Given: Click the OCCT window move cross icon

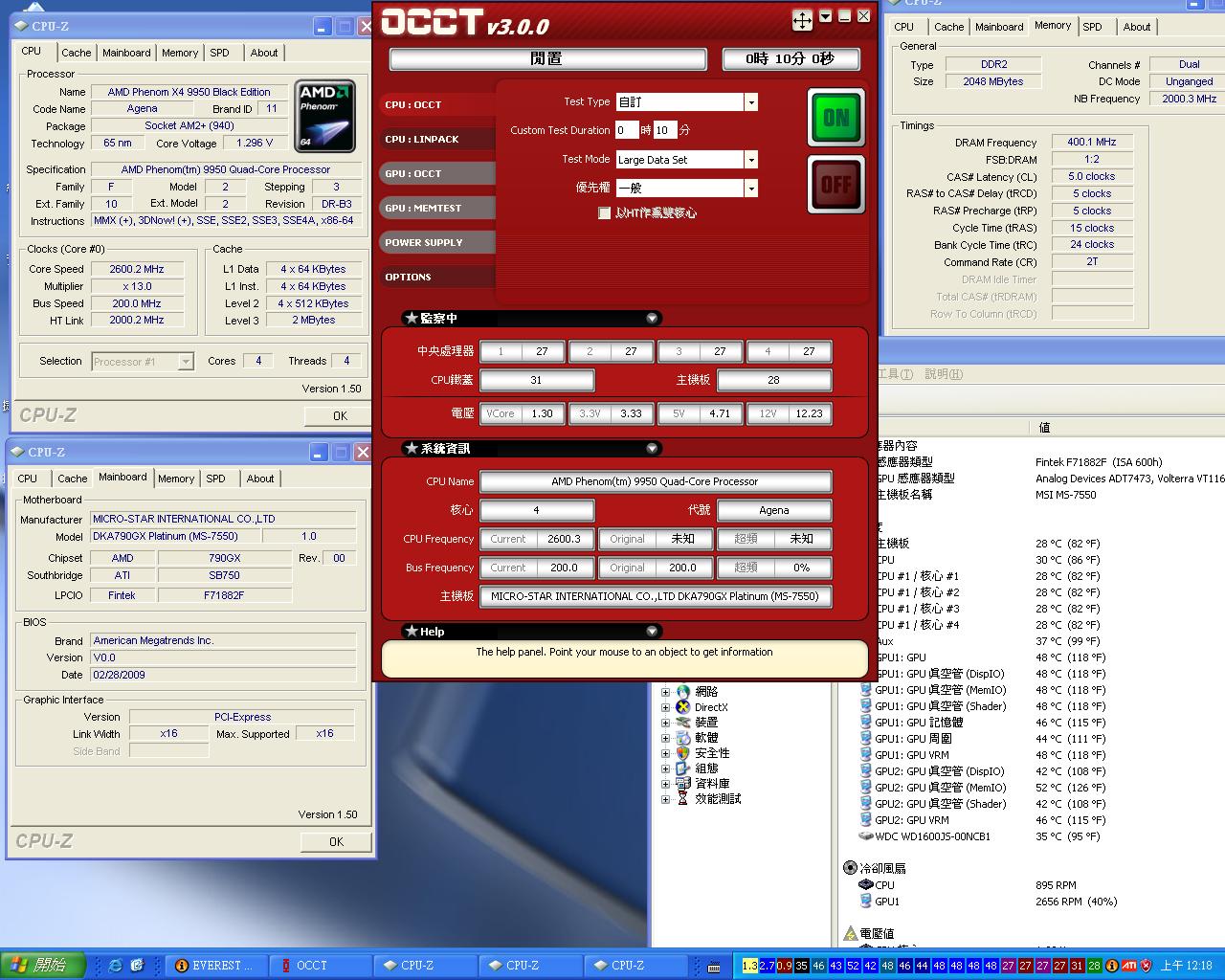Looking at the screenshot, I should 802,19.
